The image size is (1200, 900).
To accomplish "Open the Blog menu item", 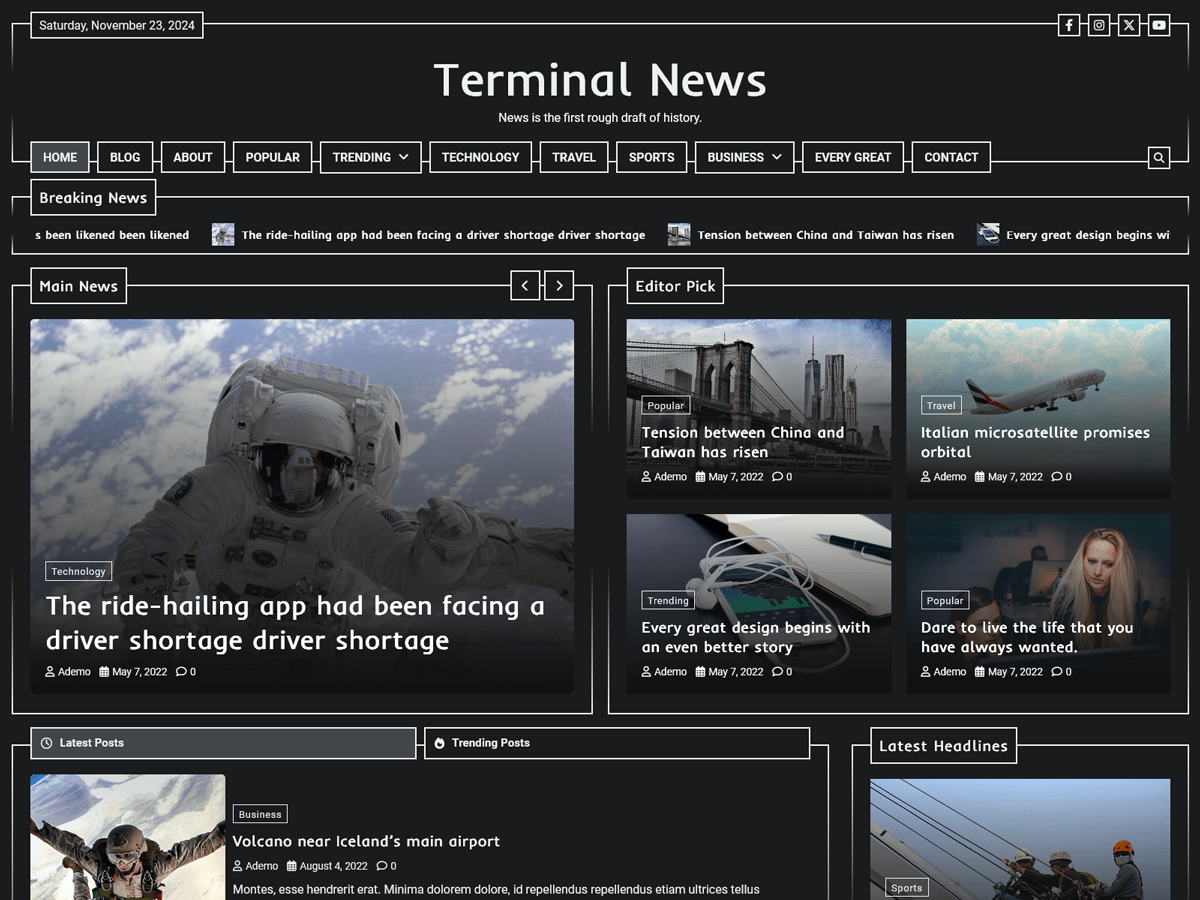I will coord(125,157).
